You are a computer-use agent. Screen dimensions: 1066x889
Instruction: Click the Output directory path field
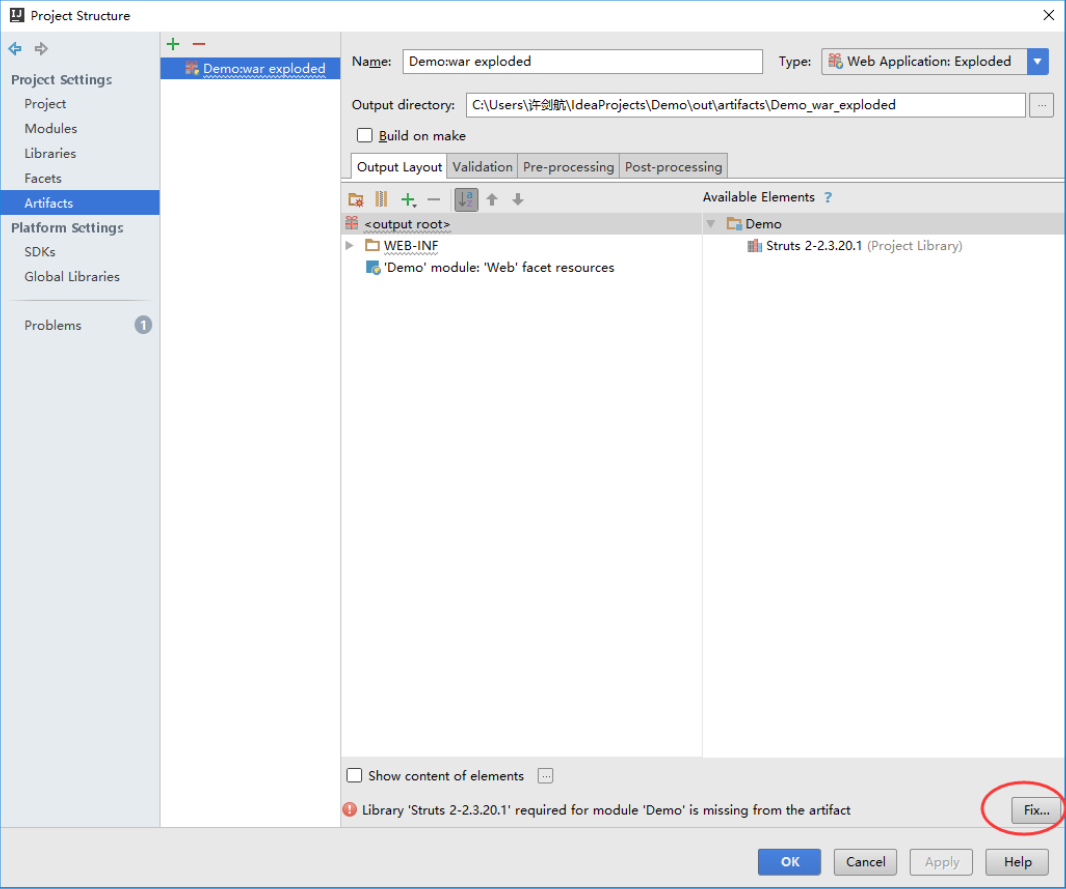[x=745, y=105]
